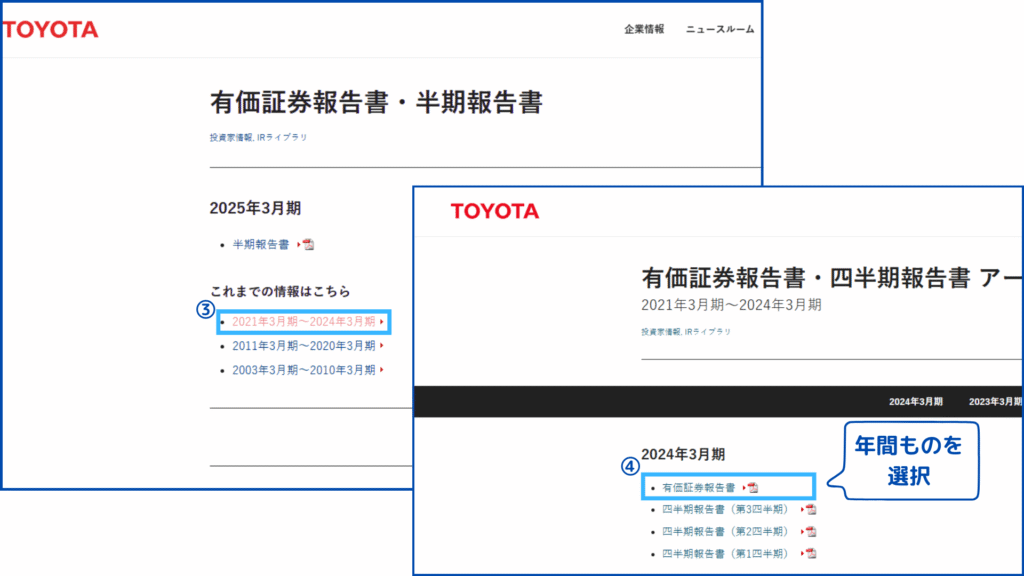Click PDF icon beside 半期報告書
This screenshot has width=1024, height=576.
point(308,244)
